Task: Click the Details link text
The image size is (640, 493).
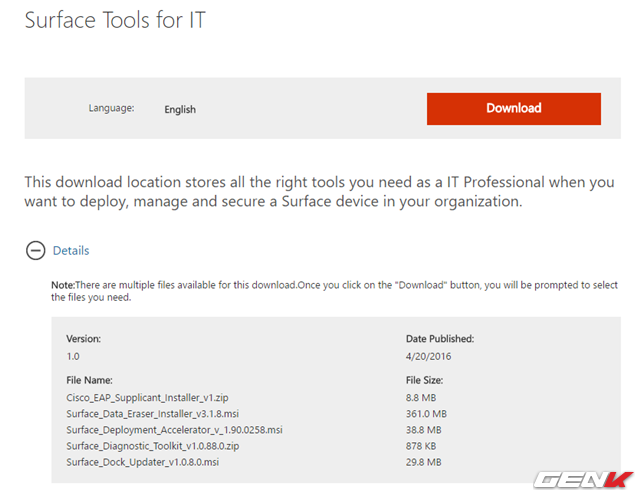Action: click(x=71, y=251)
